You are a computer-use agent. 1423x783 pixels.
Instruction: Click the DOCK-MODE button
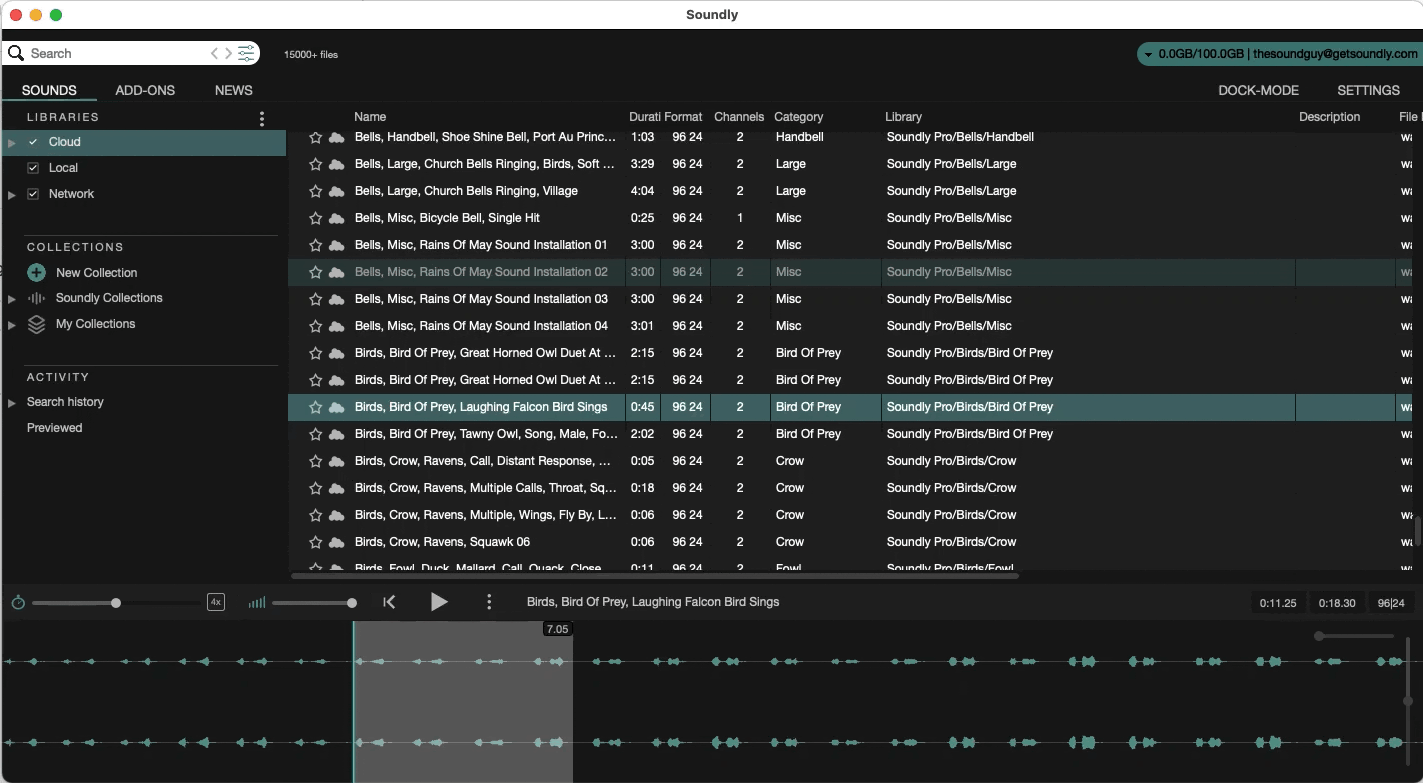coord(1258,90)
